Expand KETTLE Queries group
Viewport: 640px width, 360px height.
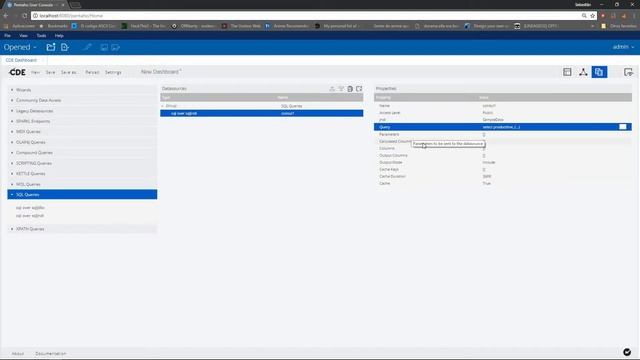[82, 174]
